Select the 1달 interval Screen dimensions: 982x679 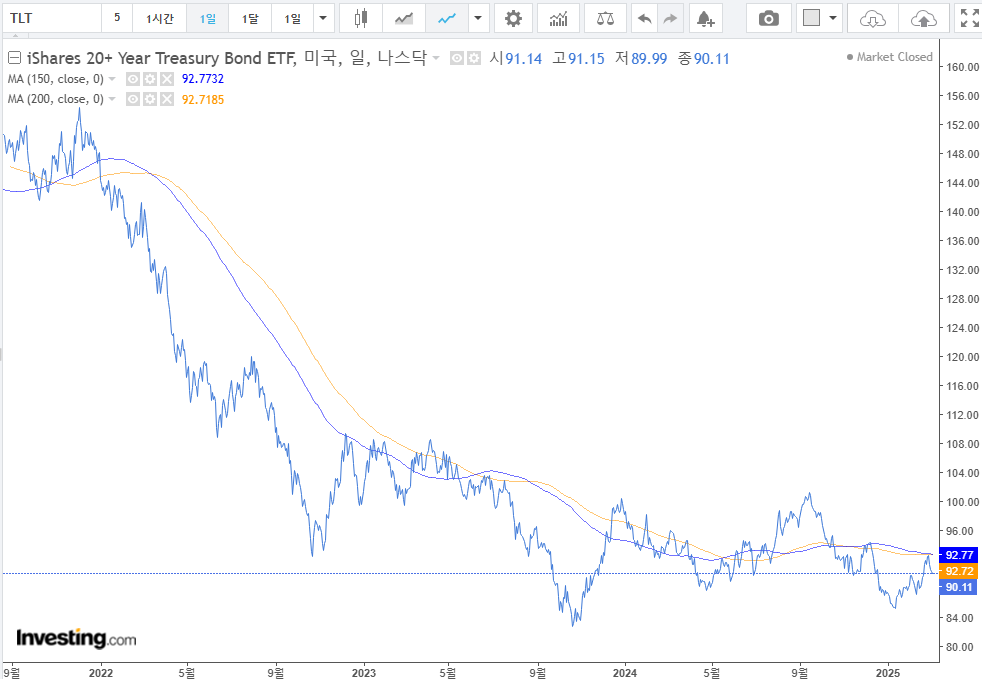251,18
